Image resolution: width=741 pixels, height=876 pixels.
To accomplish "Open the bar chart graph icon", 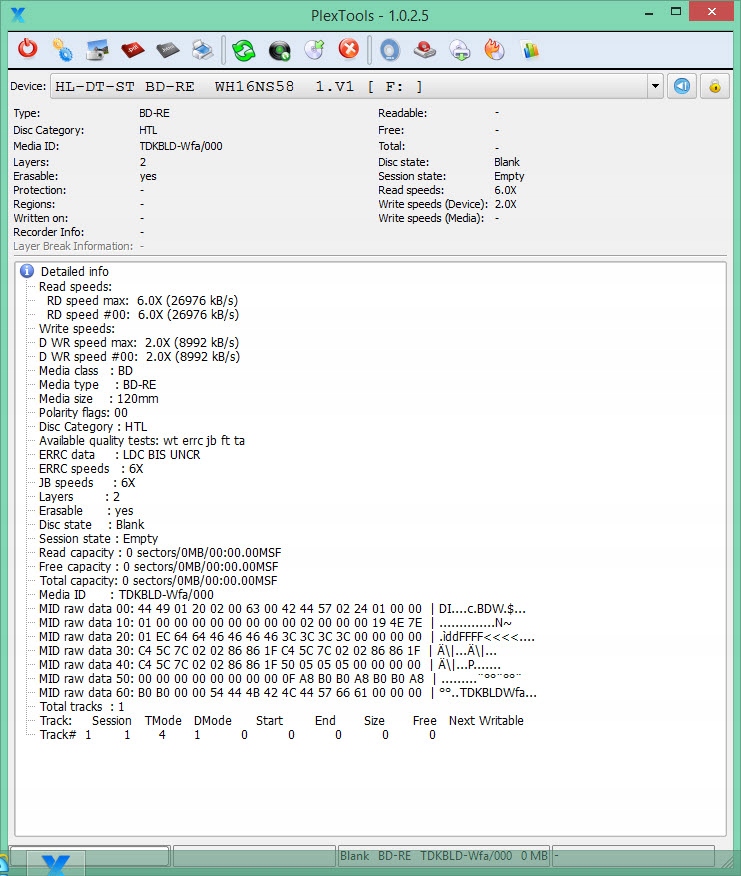I will [530, 49].
